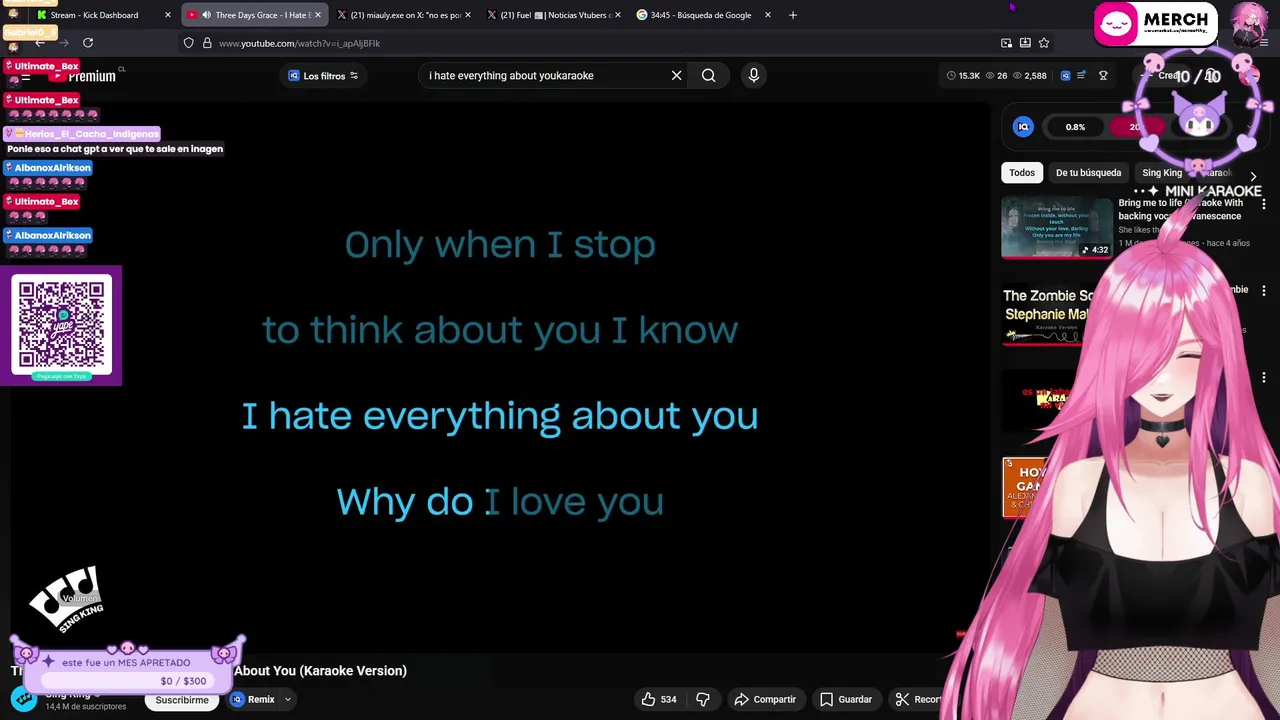
Task: Close the miauly.exe X tab
Action: [467, 15]
